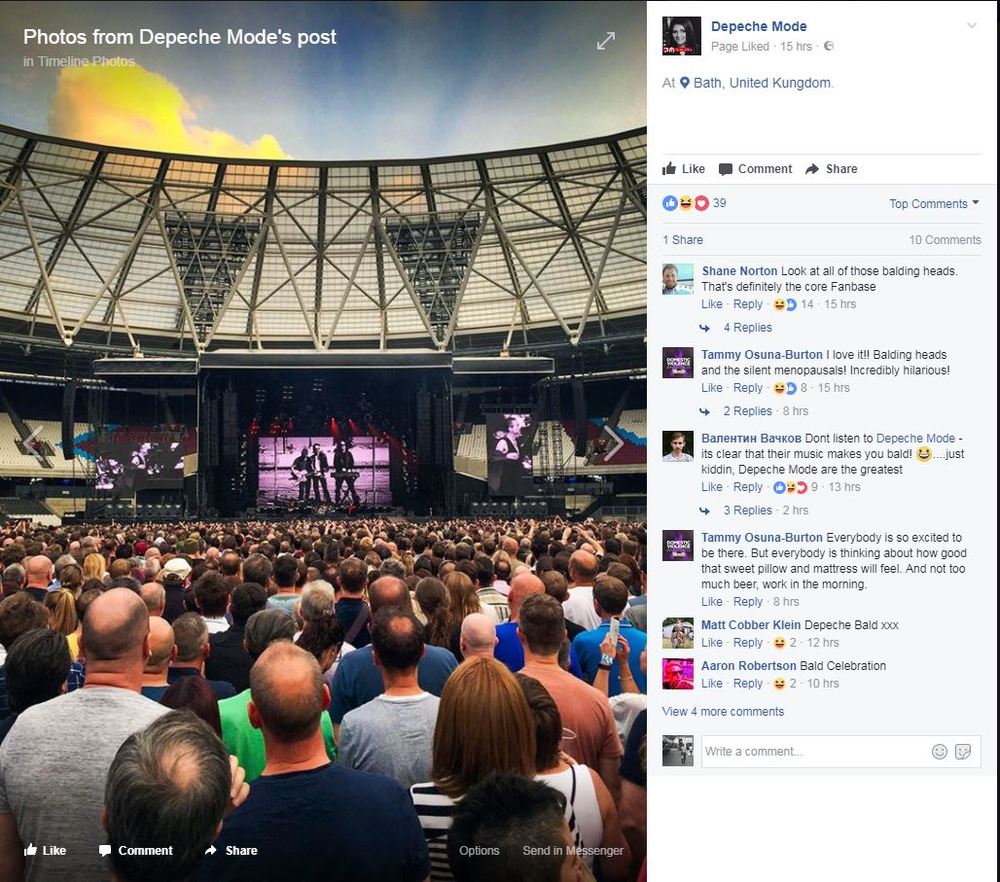Focus the Write a comment field
This screenshot has height=882, width=1000.
816,751
